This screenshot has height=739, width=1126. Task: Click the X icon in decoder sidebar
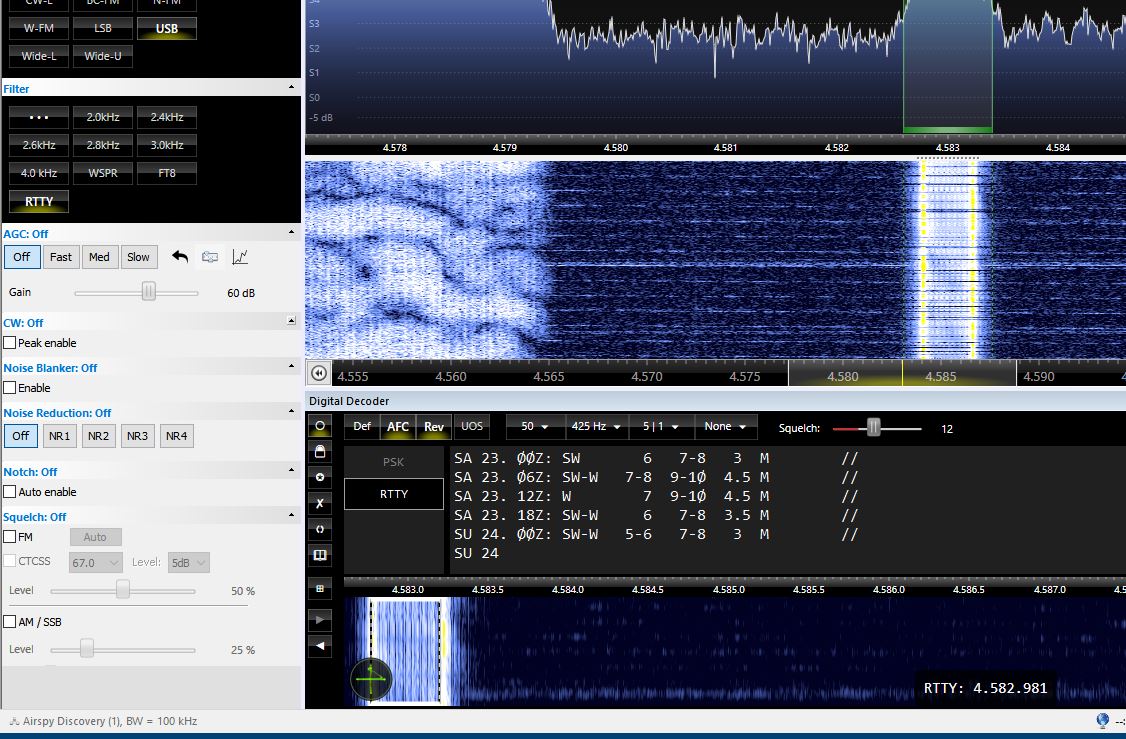point(320,504)
